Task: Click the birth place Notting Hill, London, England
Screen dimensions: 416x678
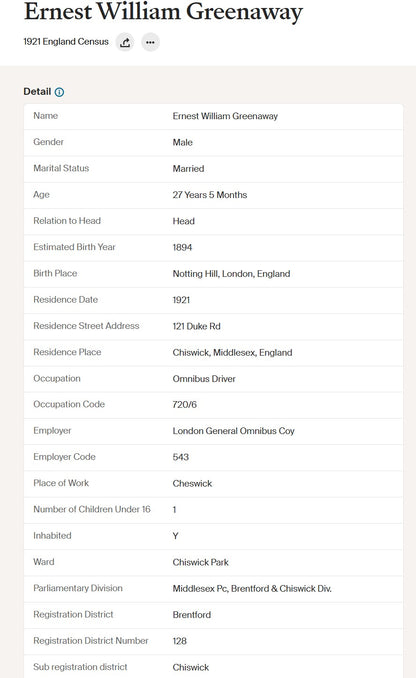Action: point(231,274)
